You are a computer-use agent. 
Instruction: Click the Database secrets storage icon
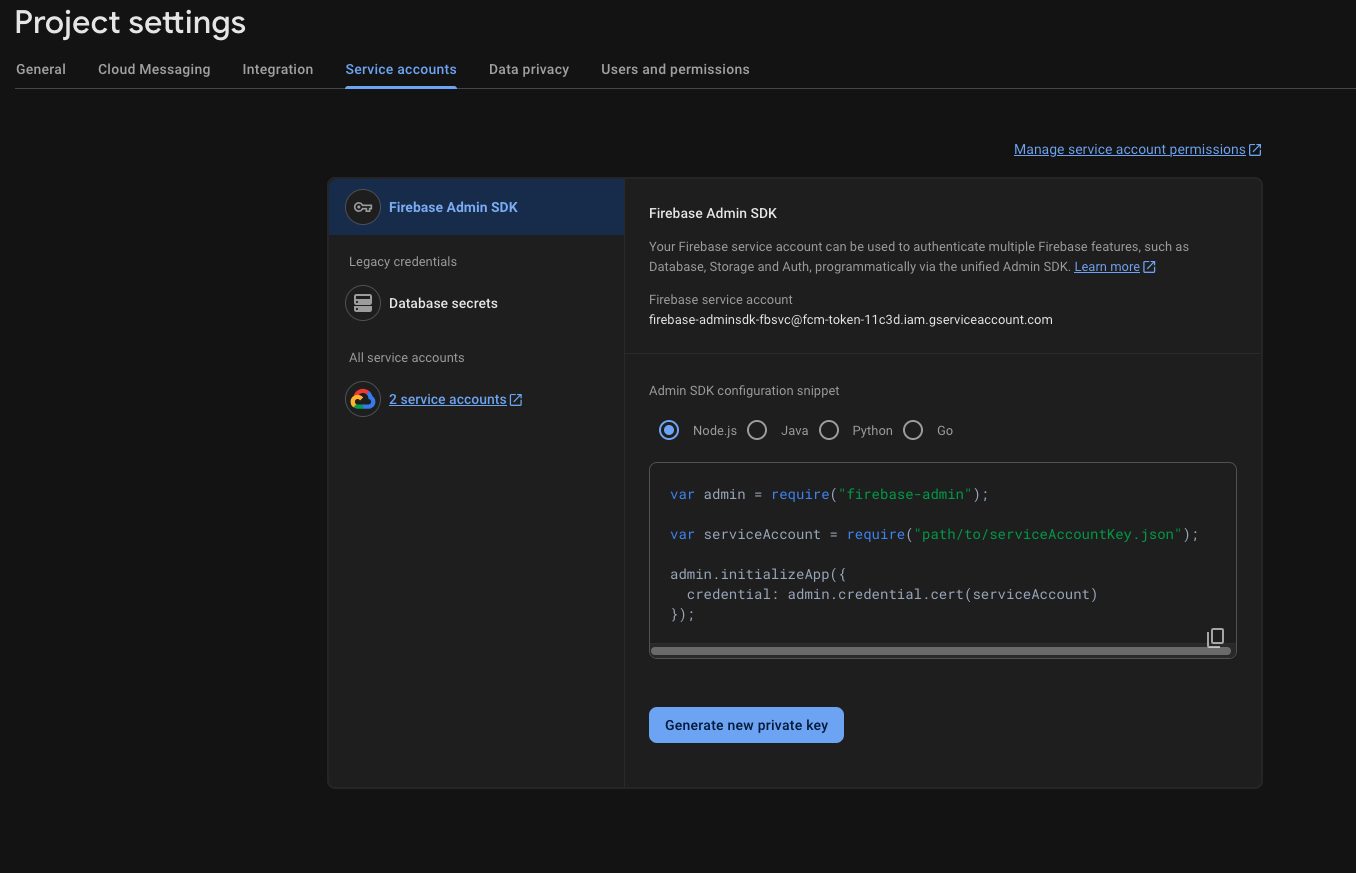point(363,303)
